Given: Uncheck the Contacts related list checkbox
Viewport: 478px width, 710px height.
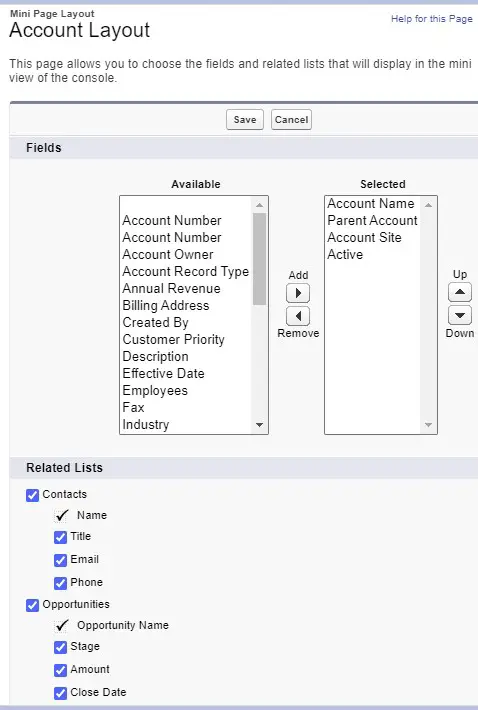Looking at the screenshot, I should point(32,495).
